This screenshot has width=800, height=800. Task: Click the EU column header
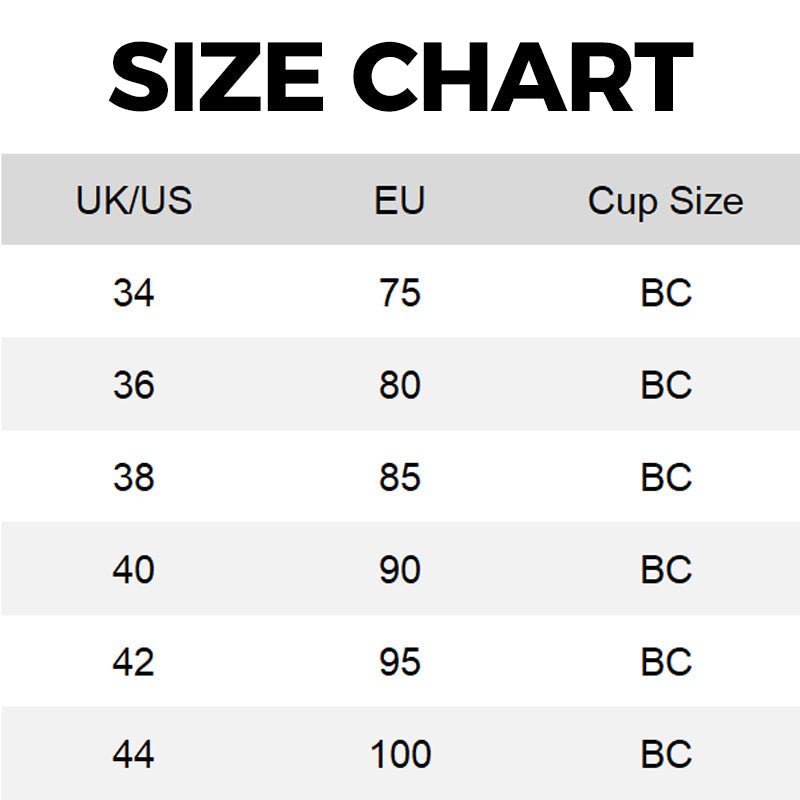click(400, 201)
